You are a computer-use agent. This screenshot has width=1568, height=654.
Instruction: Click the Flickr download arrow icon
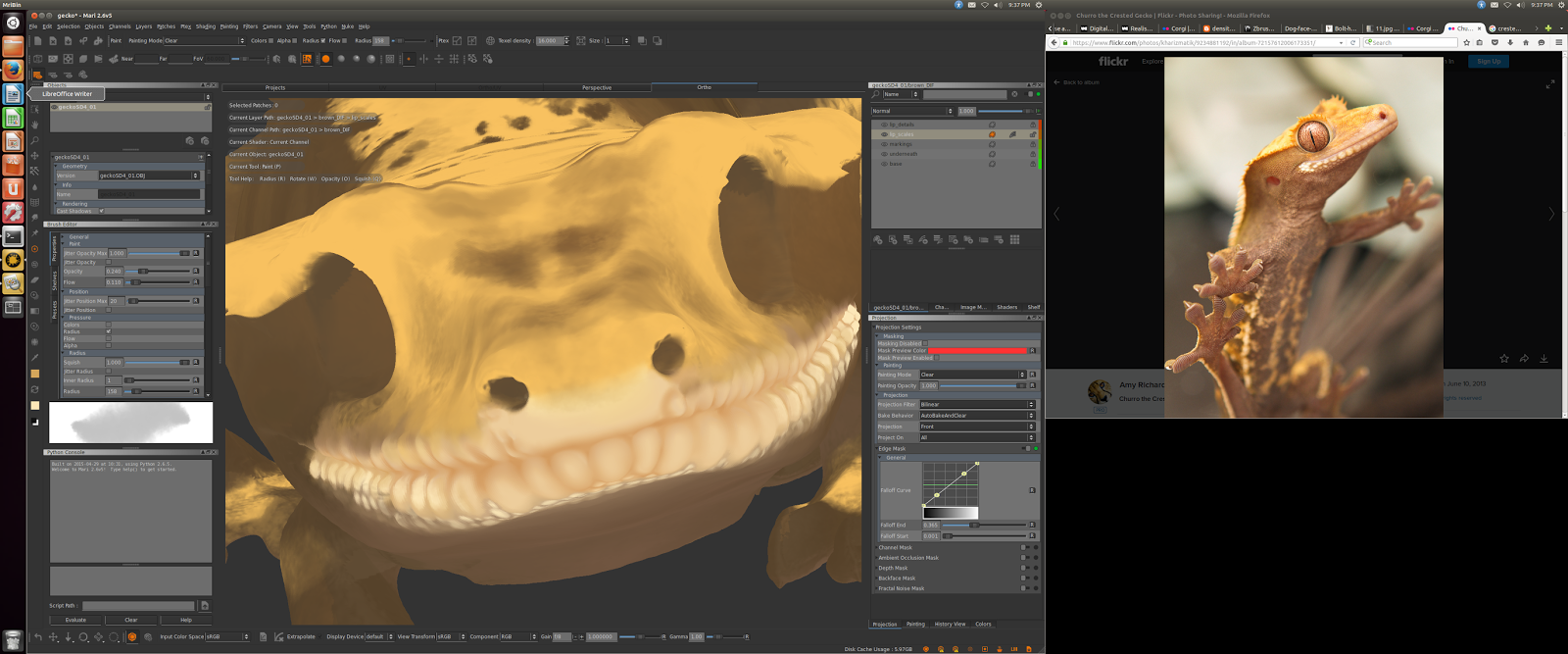tap(1543, 359)
